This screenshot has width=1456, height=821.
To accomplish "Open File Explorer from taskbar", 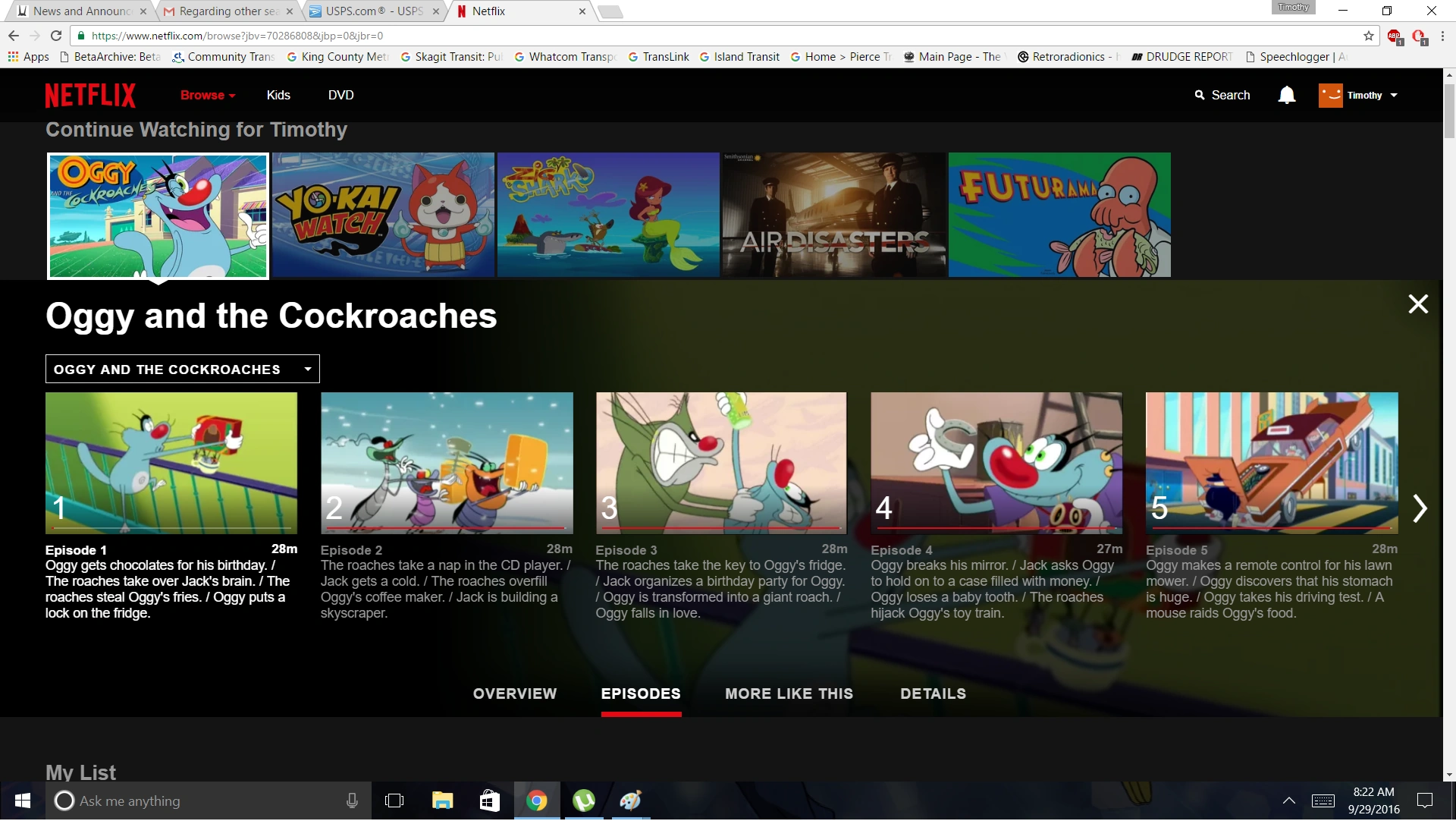I will (442, 801).
